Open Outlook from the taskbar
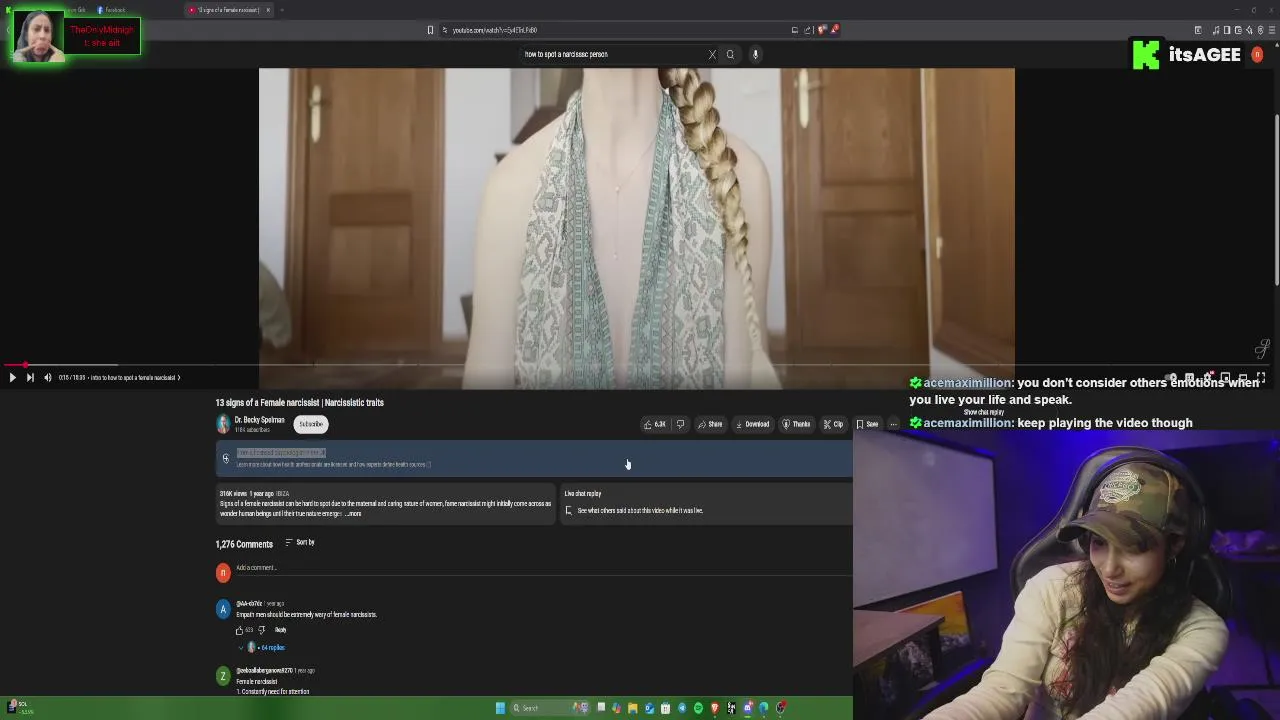Image resolution: width=1280 pixels, height=720 pixels. click(649, 708)
